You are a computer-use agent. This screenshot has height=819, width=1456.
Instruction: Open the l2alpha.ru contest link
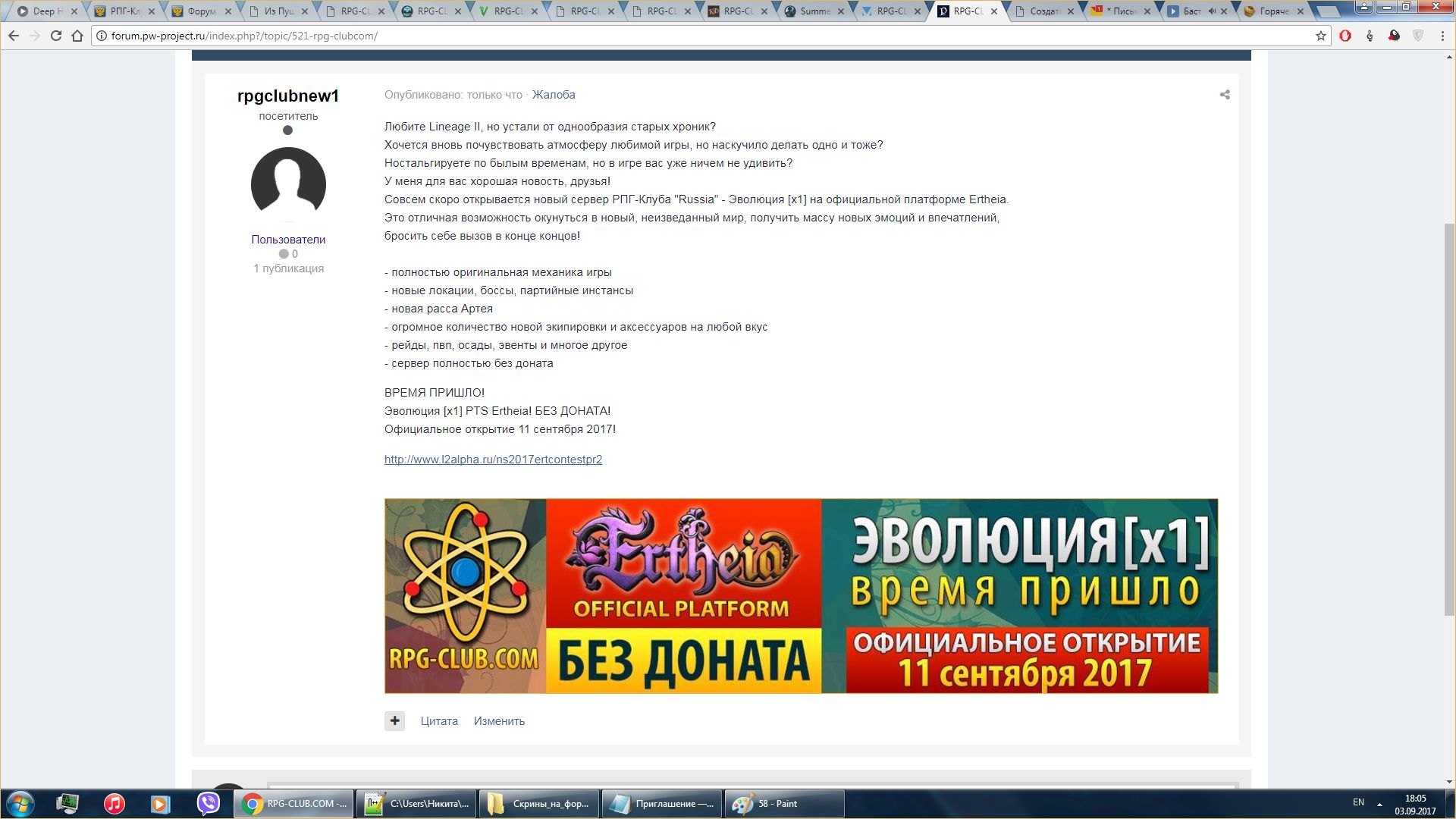[x=493, y=460]
